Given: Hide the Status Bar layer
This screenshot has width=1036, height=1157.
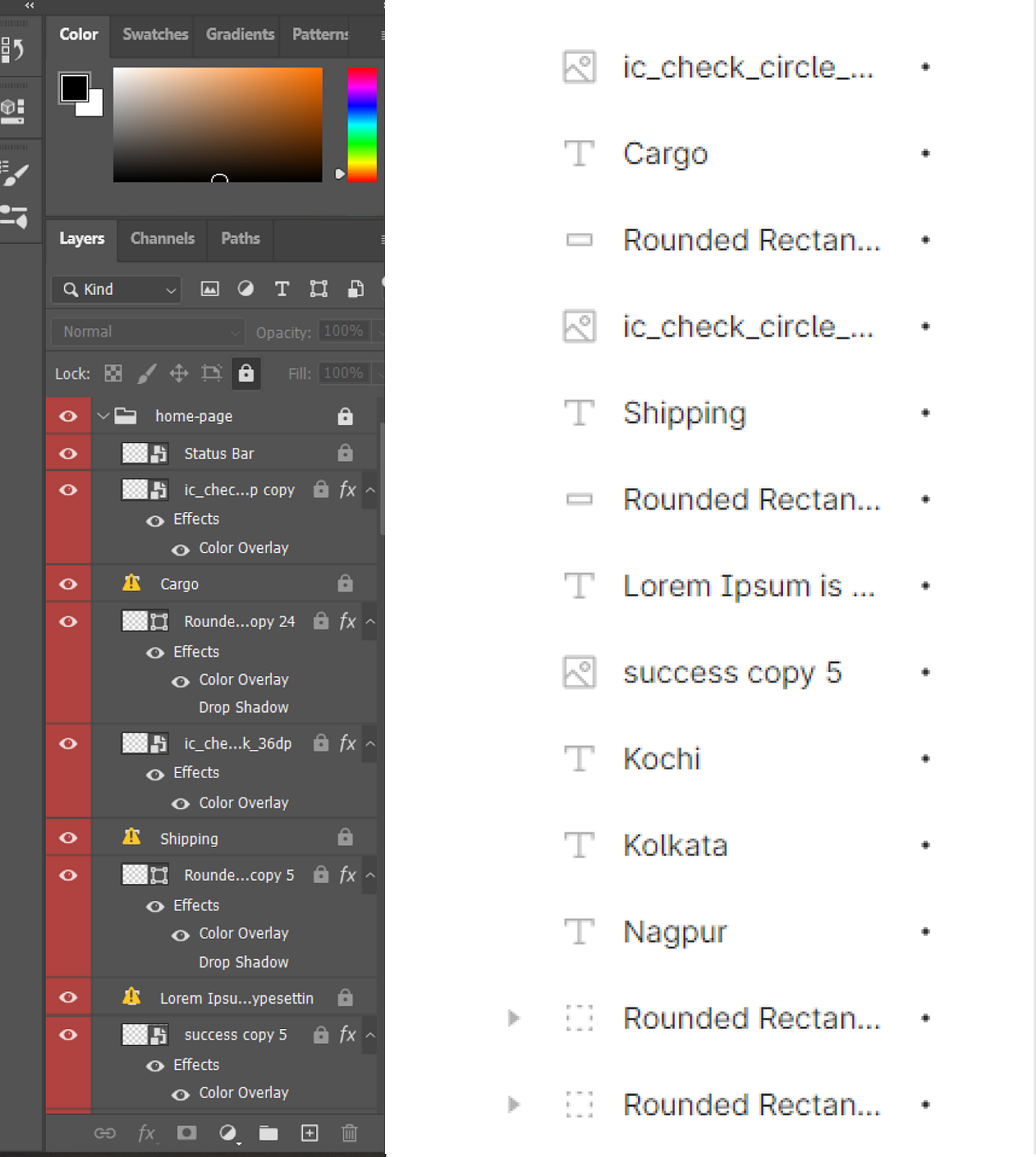Looking at the screenshot, I should pos(67,453).
